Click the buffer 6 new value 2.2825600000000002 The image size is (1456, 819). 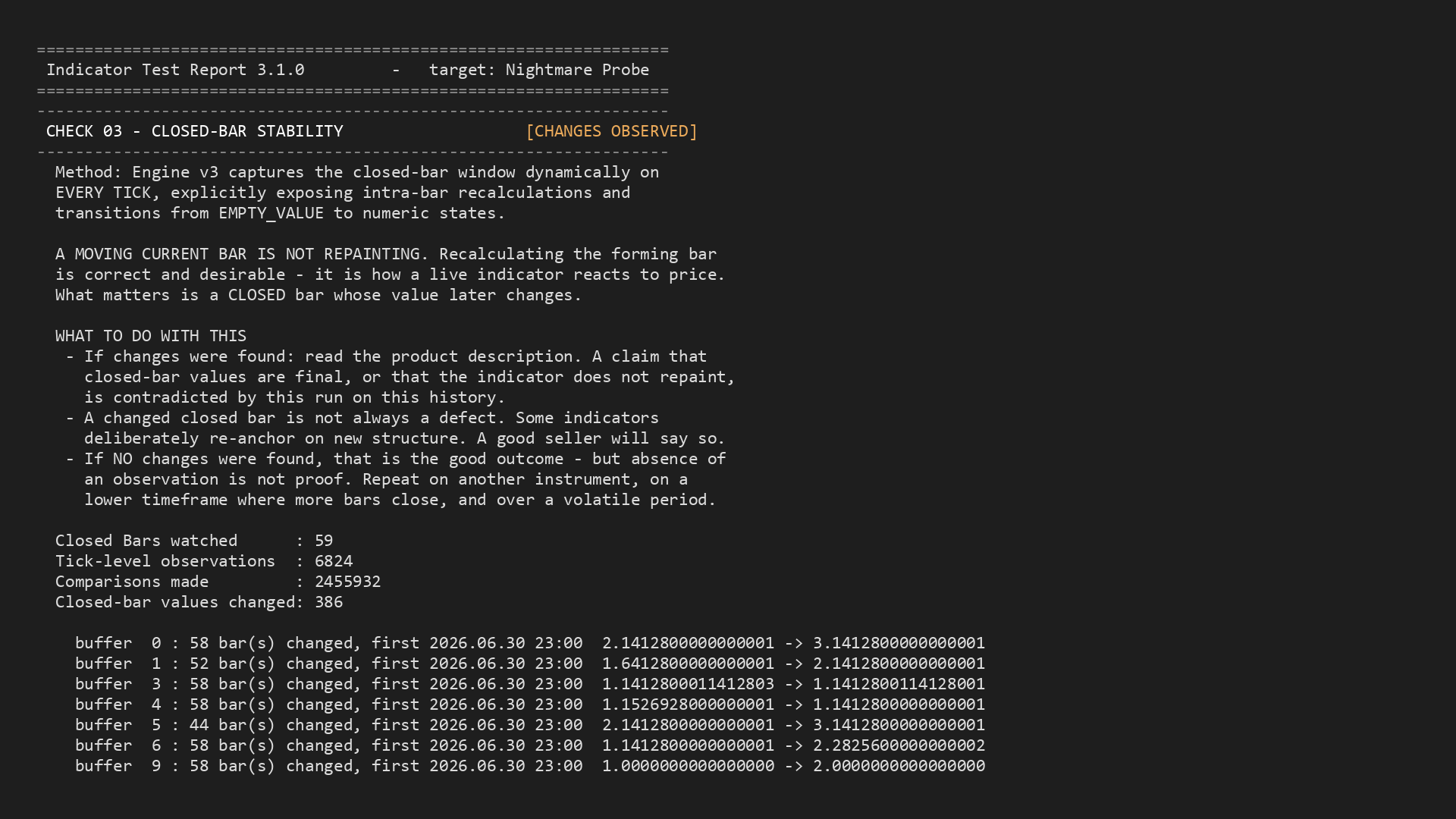coord(899,745)
